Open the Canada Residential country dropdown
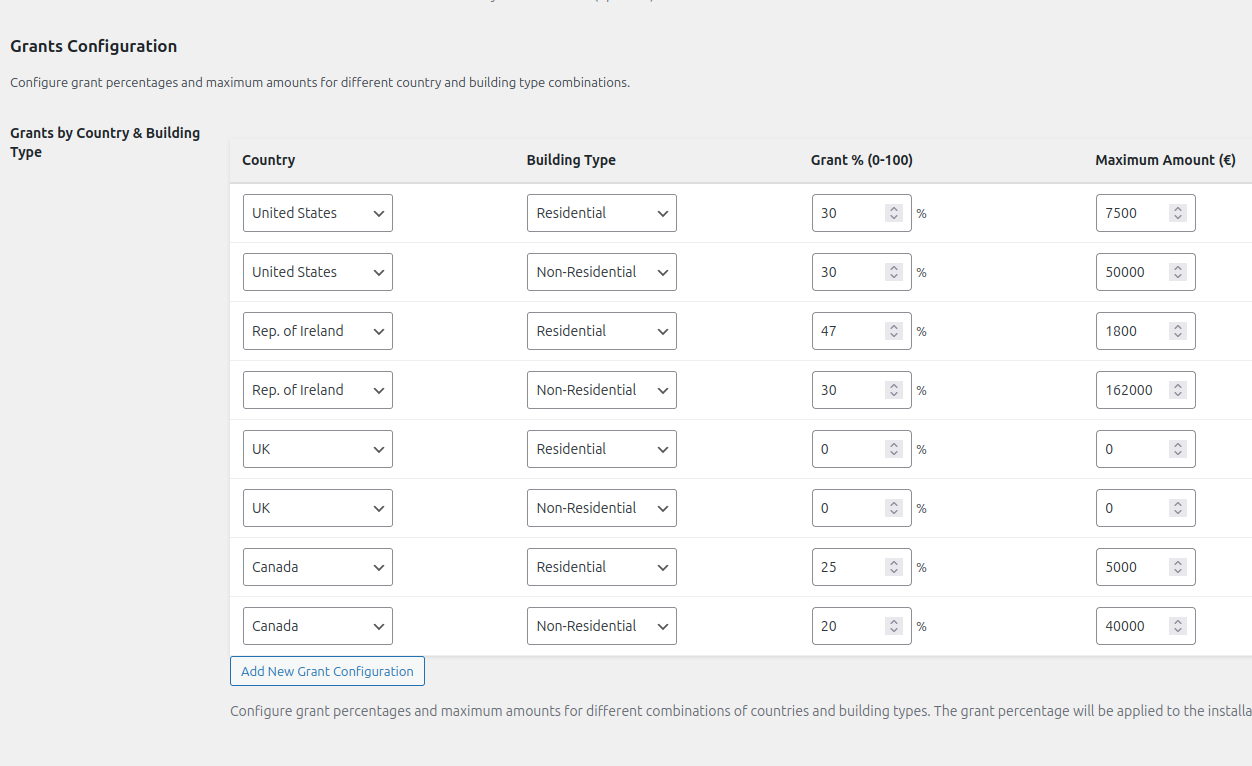Image resolution: width=1252 pixels, height=766 pixels. pos(317,566)
